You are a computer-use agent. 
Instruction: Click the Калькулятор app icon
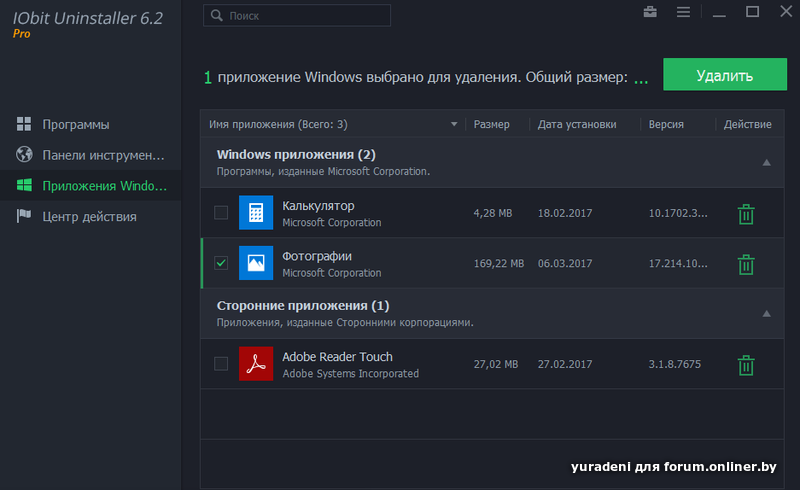click(x=255, y=213)
